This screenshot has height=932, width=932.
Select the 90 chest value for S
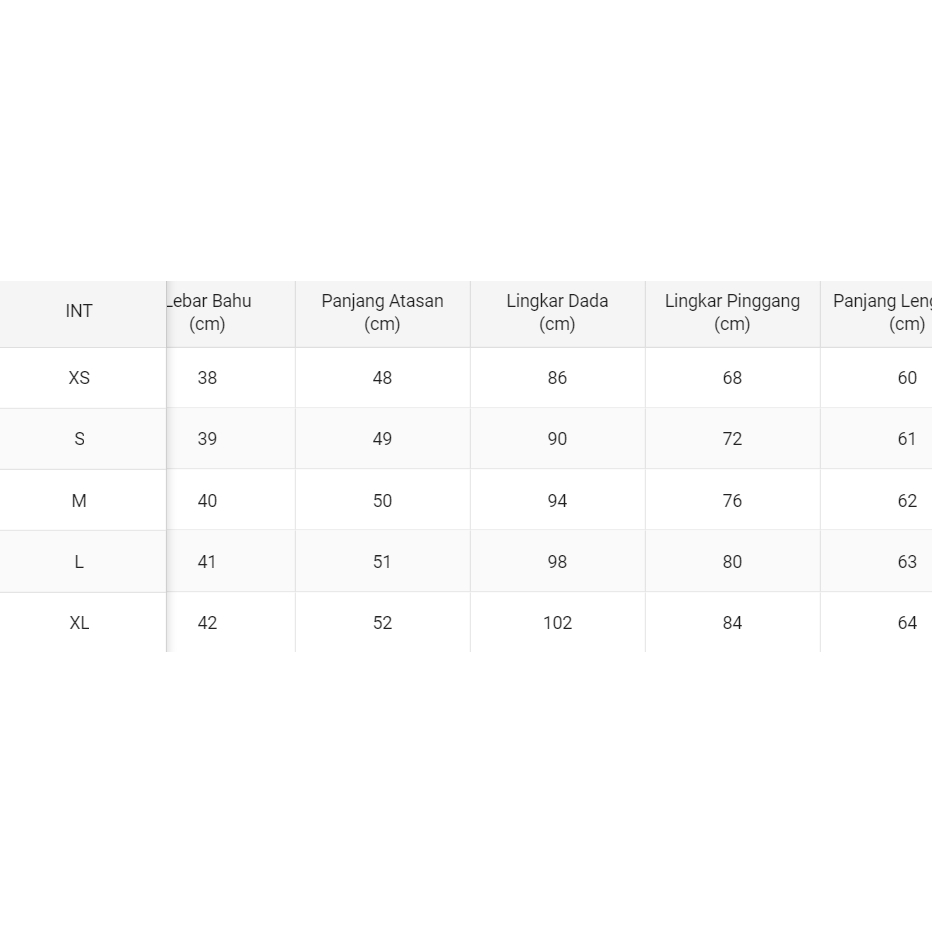557,439
